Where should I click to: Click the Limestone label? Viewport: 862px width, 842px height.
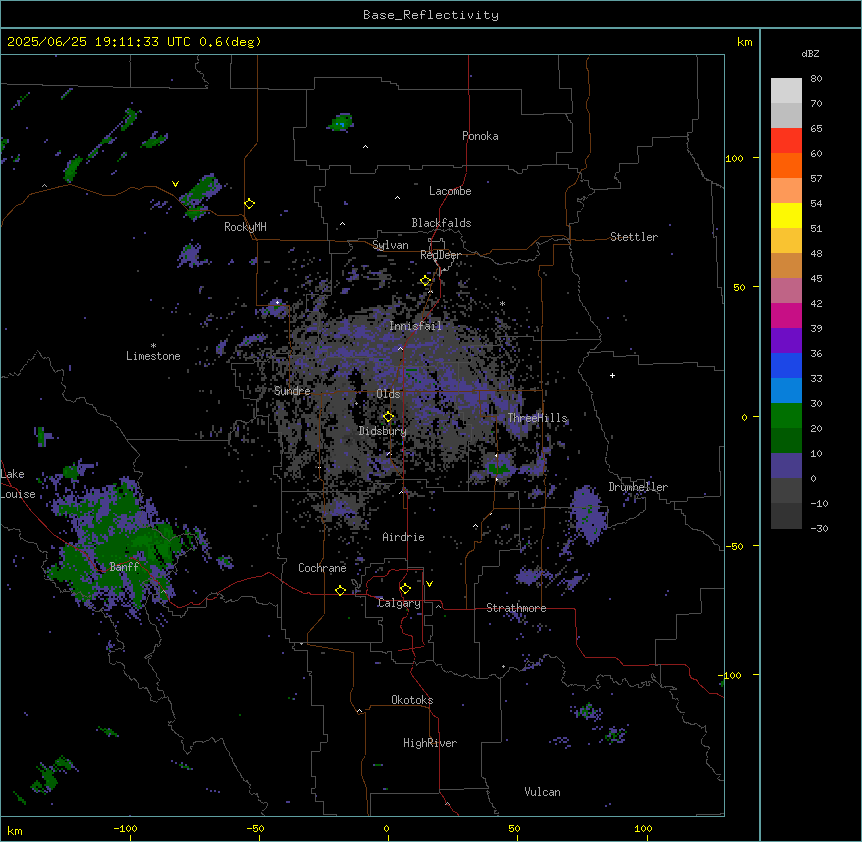tap(153, 356)
